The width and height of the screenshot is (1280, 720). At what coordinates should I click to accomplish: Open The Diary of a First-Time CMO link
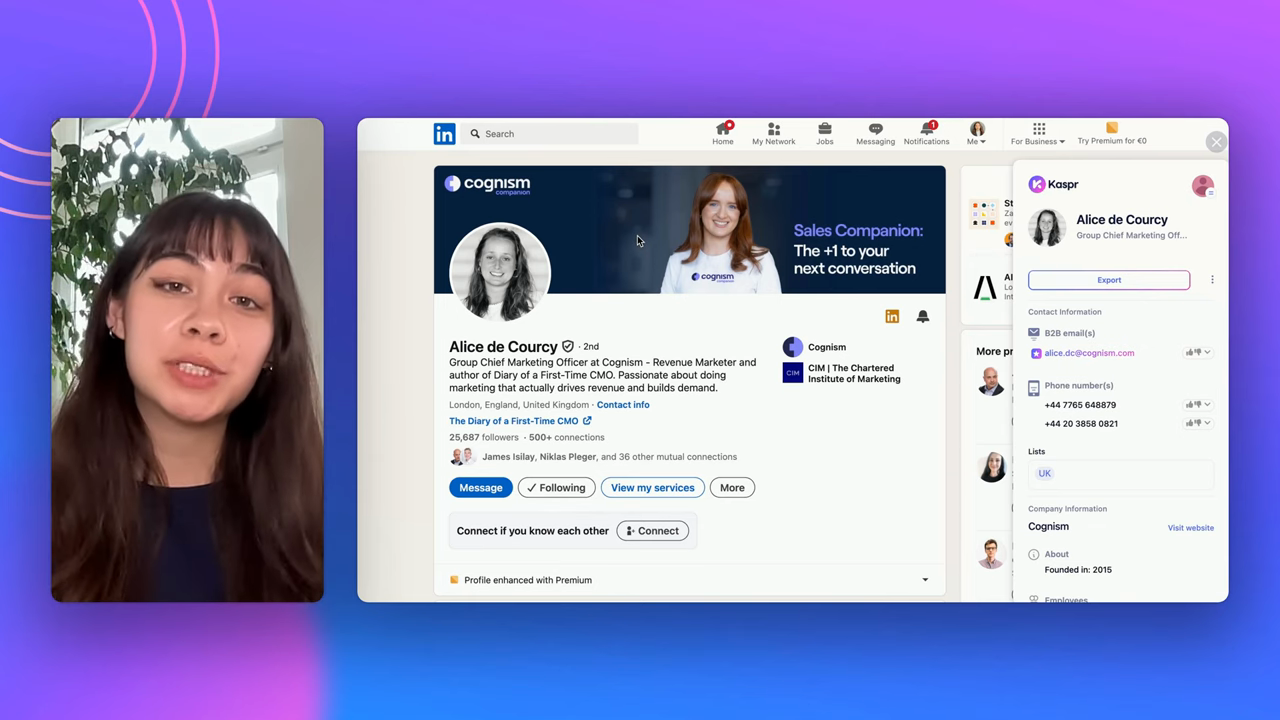[520, 421]
